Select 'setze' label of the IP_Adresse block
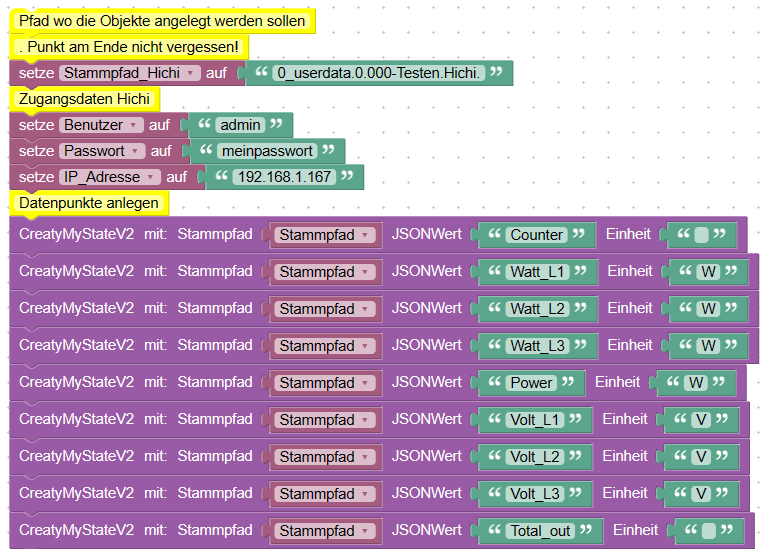This screenshot has width=761, height=549. [36, 177]
